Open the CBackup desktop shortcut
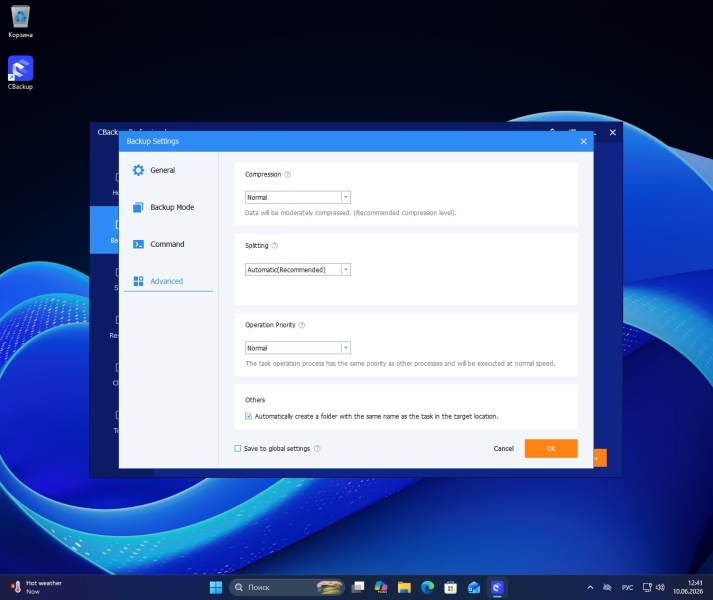Image resolution: width=713 pixels, height=600 pixels. [x=20, y=73]
